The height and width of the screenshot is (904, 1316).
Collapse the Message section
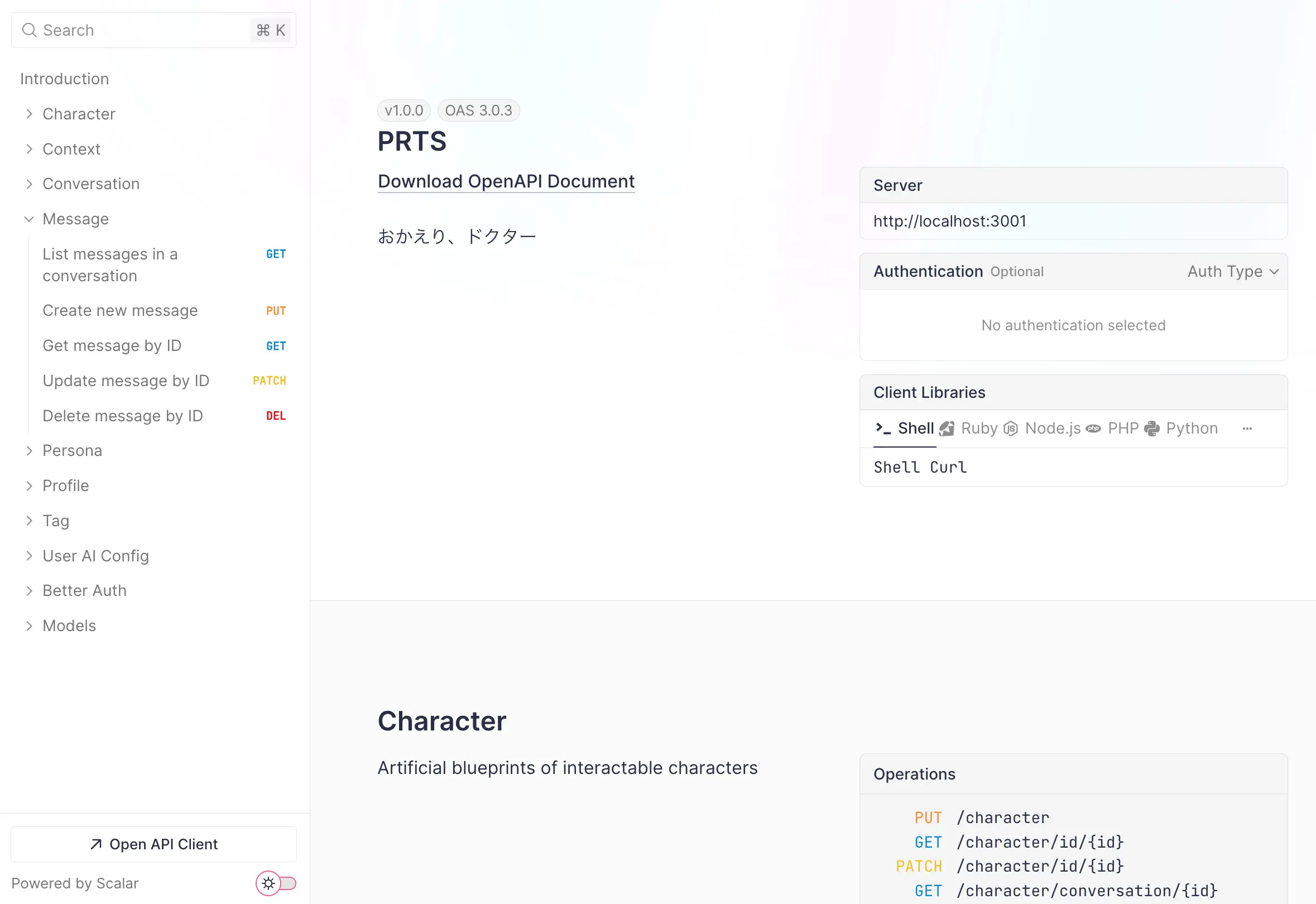point(29,219)
